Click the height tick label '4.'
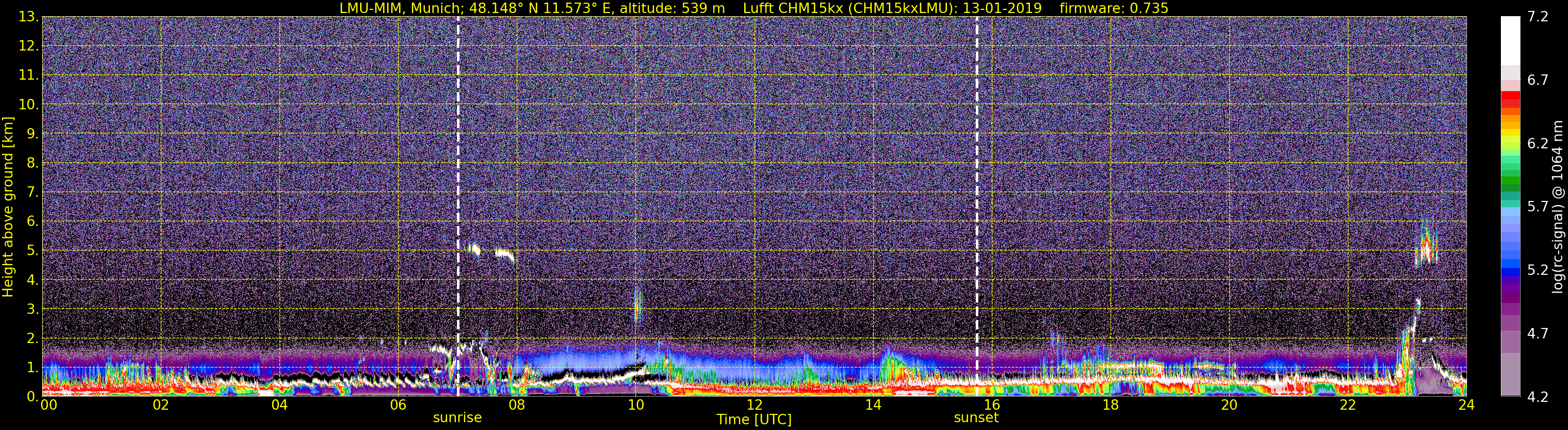 click(32, 280)
